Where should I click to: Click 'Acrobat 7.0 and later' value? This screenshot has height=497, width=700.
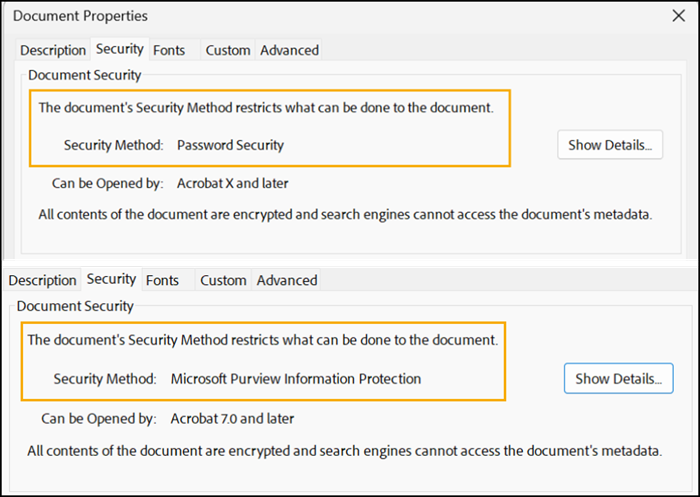(232, 418)
